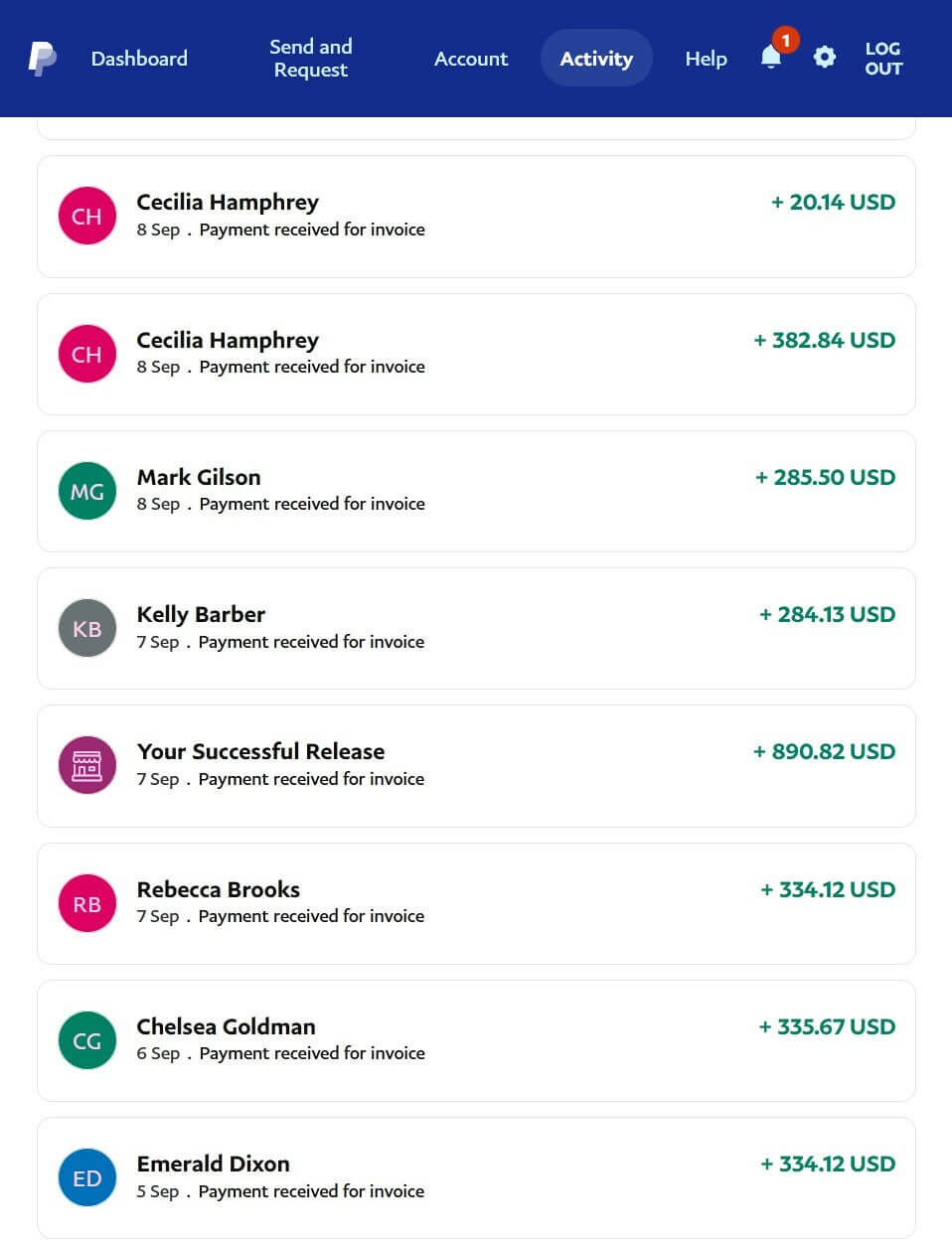The width and height of the screenshot is (952, 1247).
Task: Switch to the Account tab
Action: (x=471, y=59)
